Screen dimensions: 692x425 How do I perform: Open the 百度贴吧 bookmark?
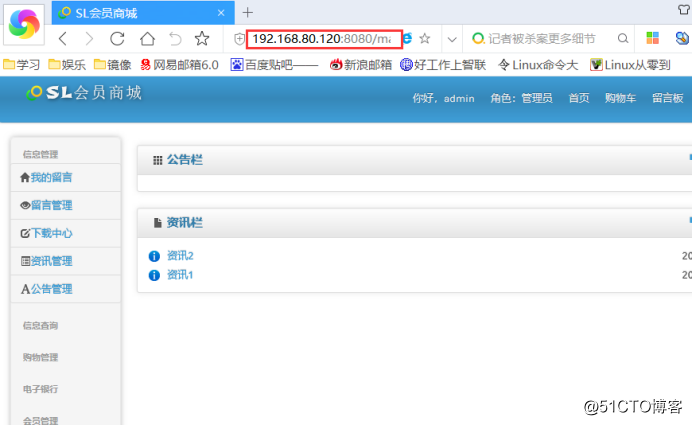(274, 65)
